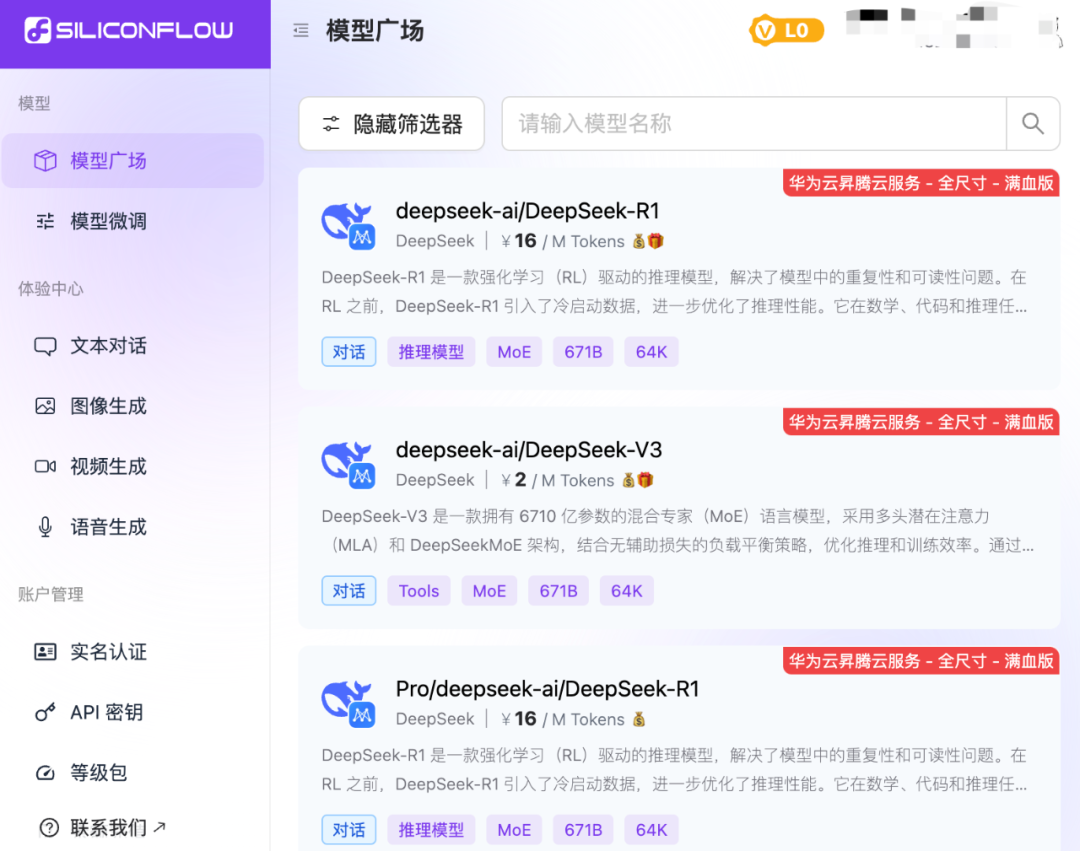Click the tuning icon beside 模型微调

(45, 221)
